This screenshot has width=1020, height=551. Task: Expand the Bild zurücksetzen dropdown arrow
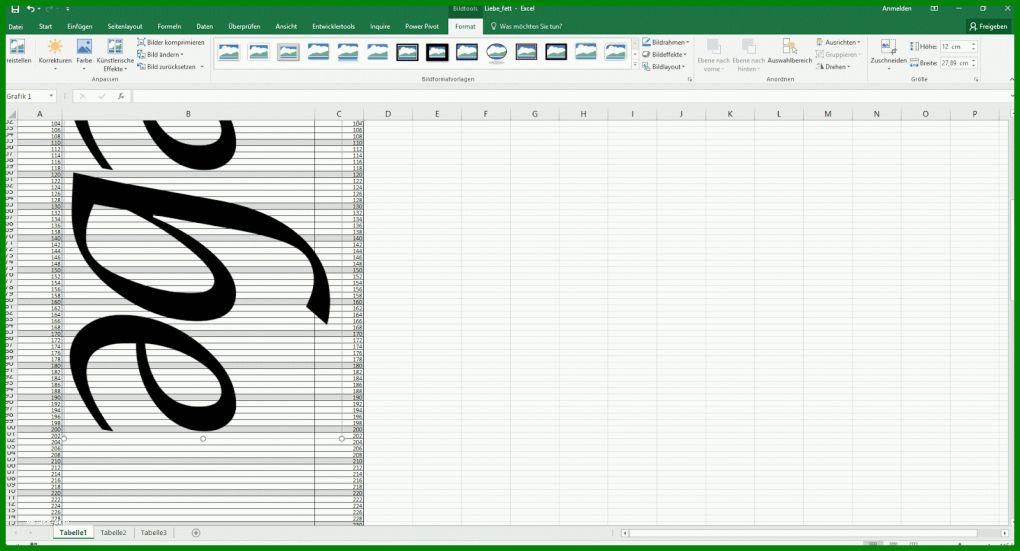coord(202,67)
